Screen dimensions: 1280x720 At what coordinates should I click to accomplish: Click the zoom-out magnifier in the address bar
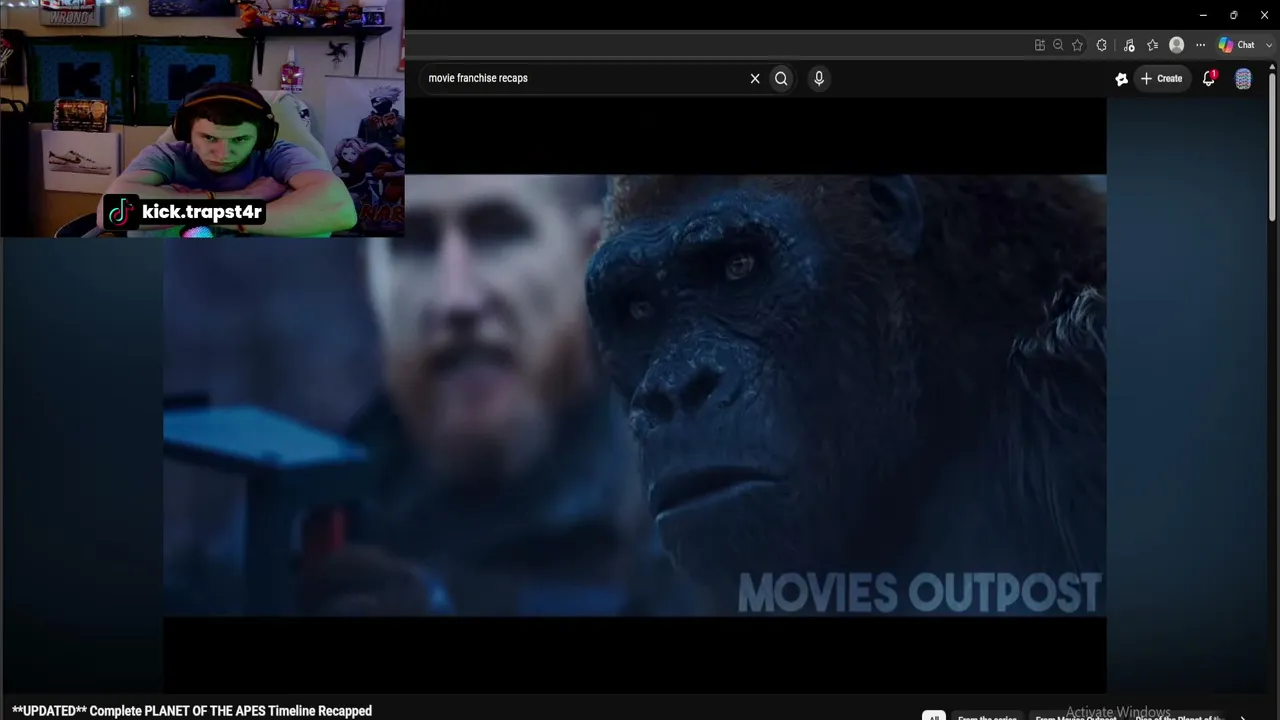click(1058, 45)
